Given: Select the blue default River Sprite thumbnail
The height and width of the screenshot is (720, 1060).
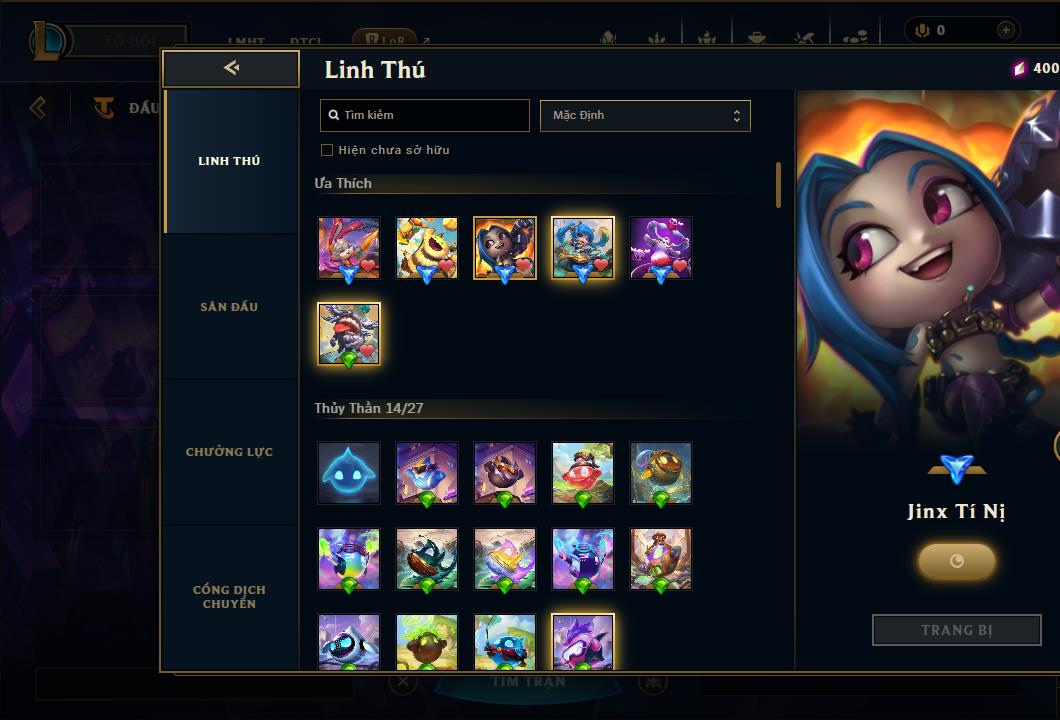Looking at the screenshot, I should [x=349, y=473].
